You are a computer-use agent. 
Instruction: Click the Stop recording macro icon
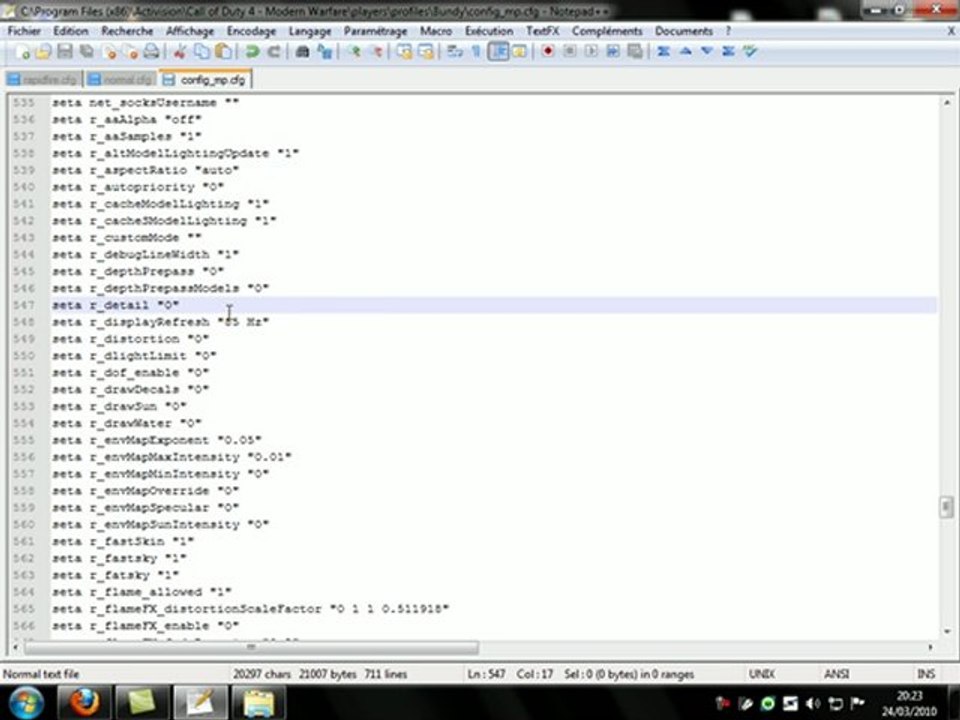(x=569, y=51)
